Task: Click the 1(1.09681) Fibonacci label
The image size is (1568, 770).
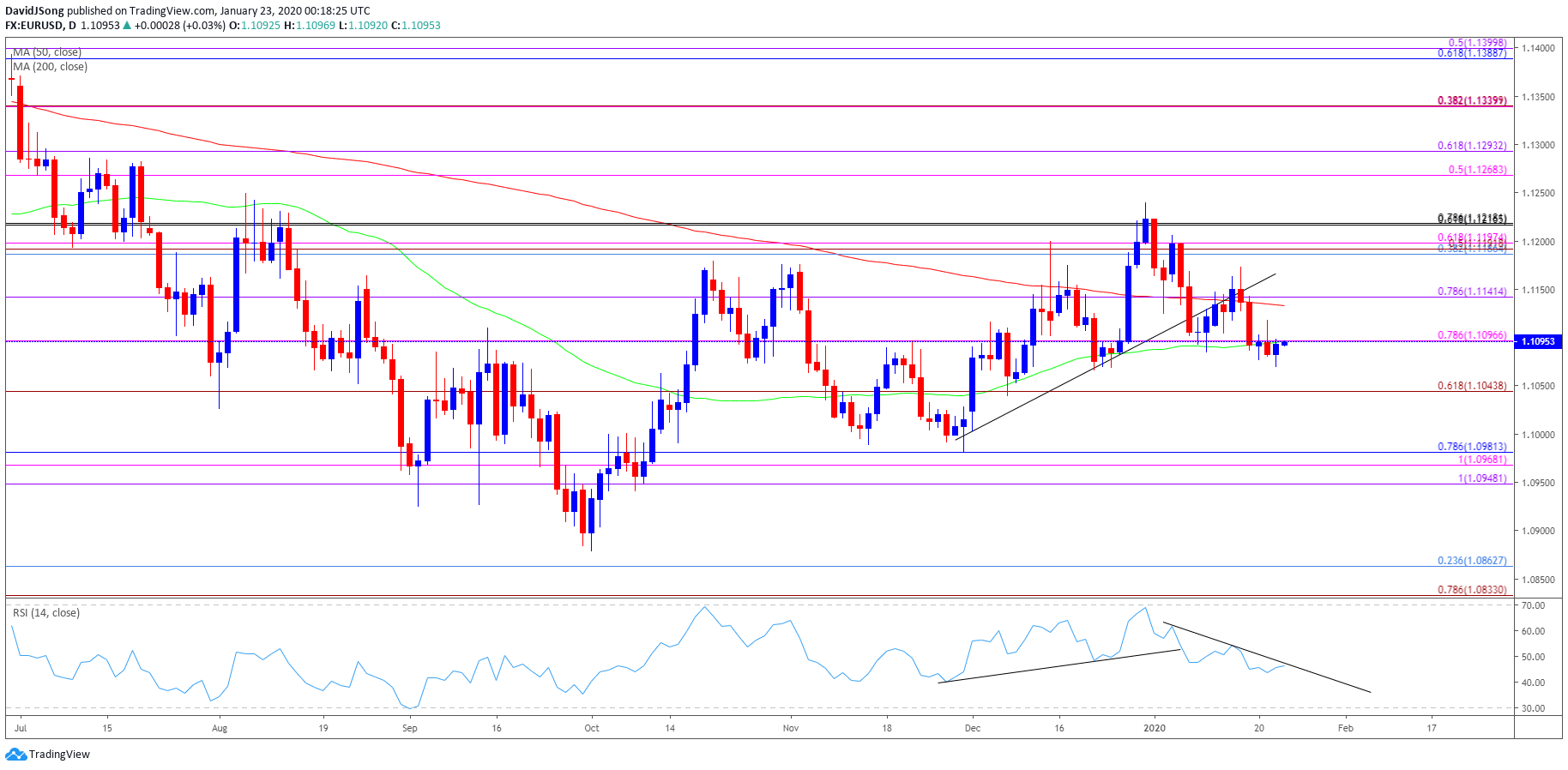Action: 1482,460
